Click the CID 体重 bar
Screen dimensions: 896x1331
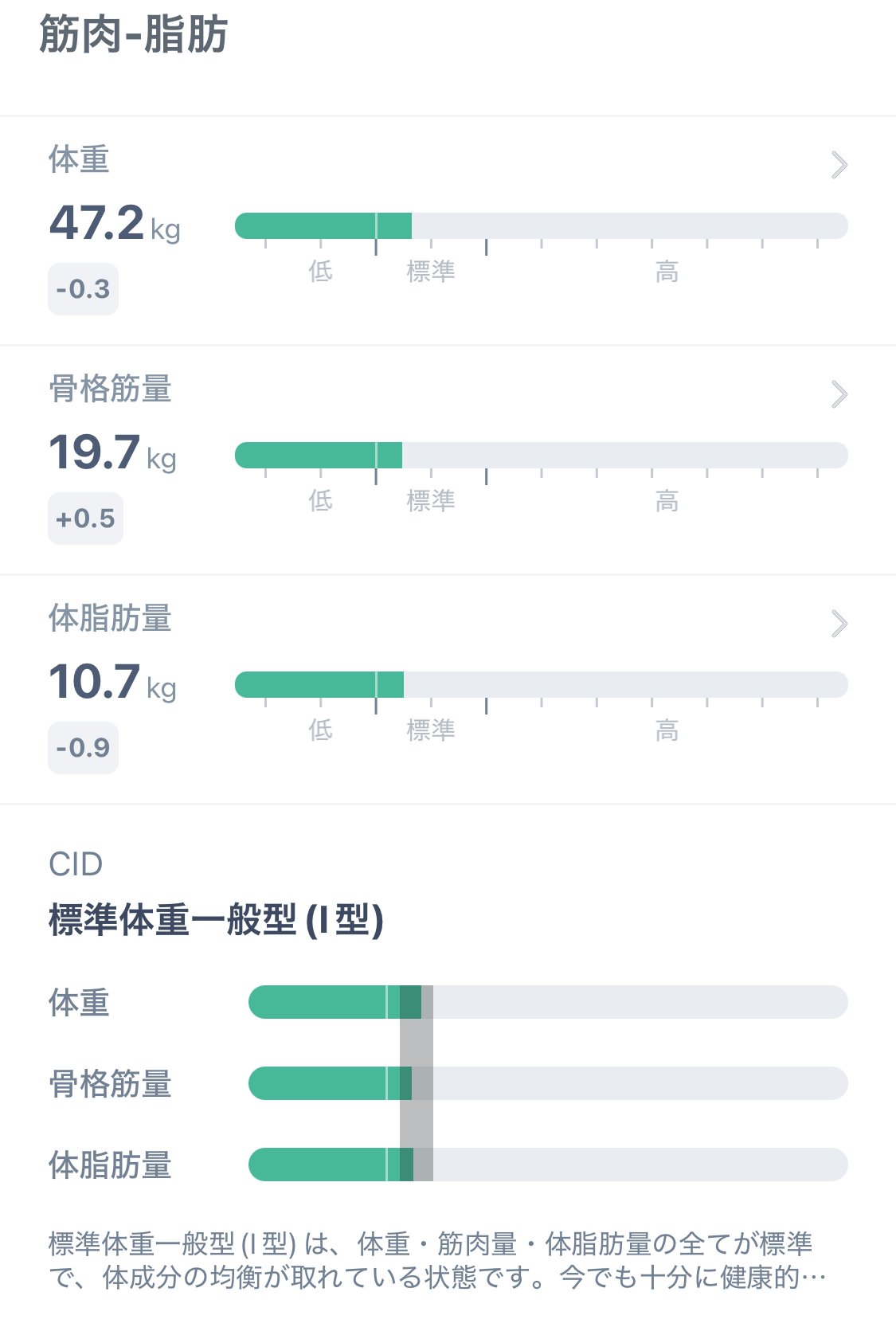(548, 1002)
